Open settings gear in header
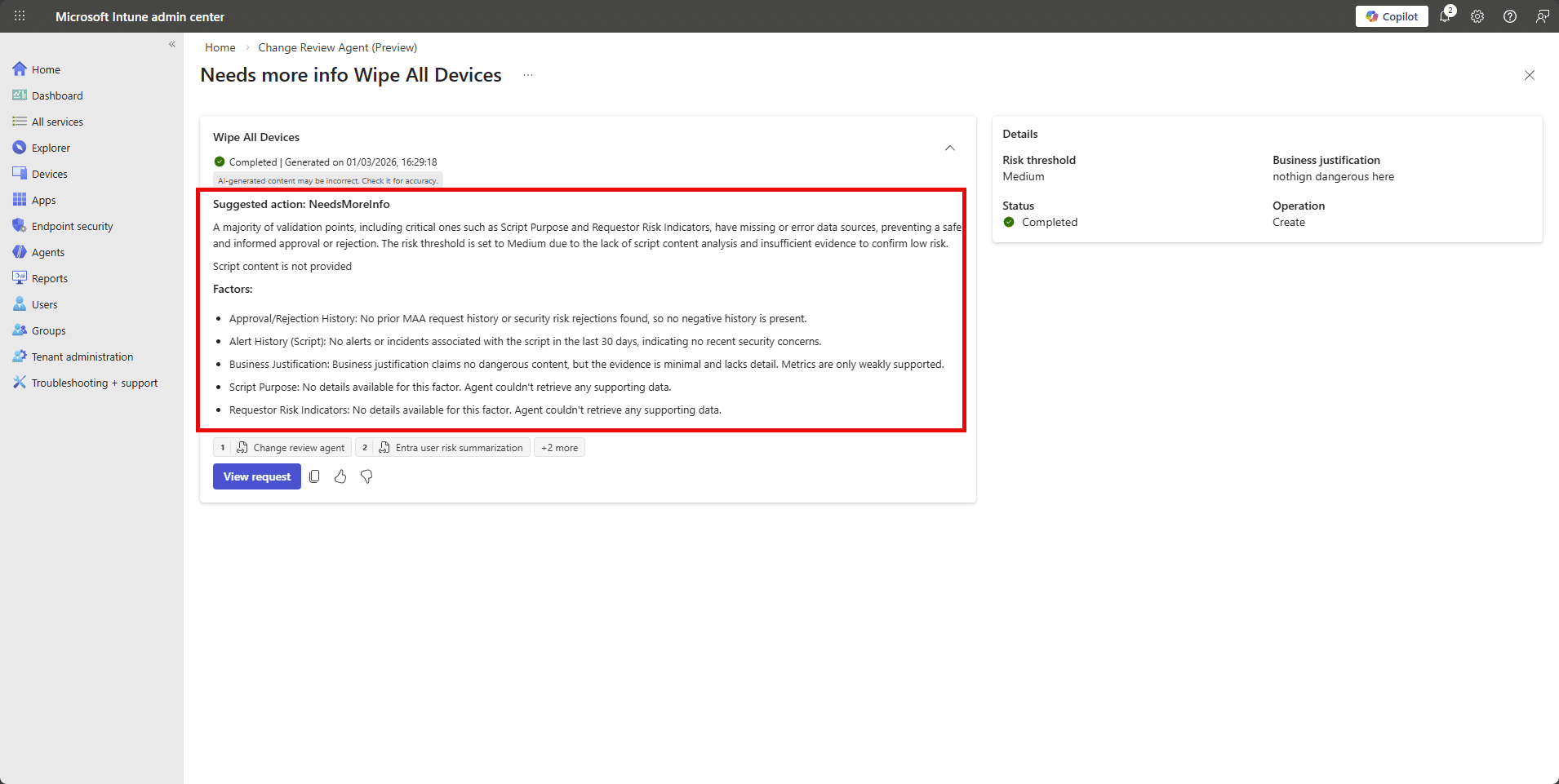1559x784 pixels. click(1477, 16)
